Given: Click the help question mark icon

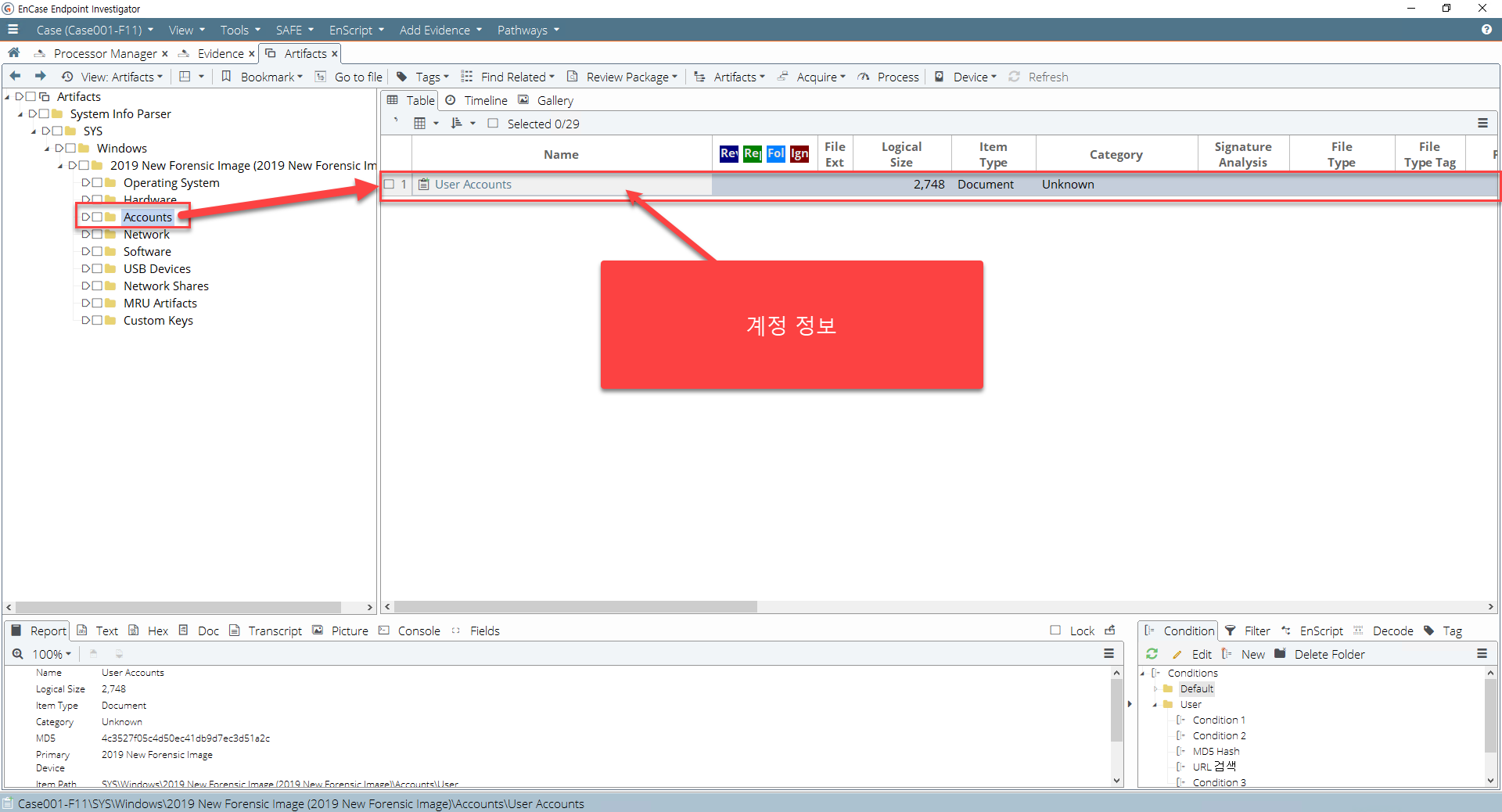Looking at the screenshot, I should click(x=1486, y=30).
